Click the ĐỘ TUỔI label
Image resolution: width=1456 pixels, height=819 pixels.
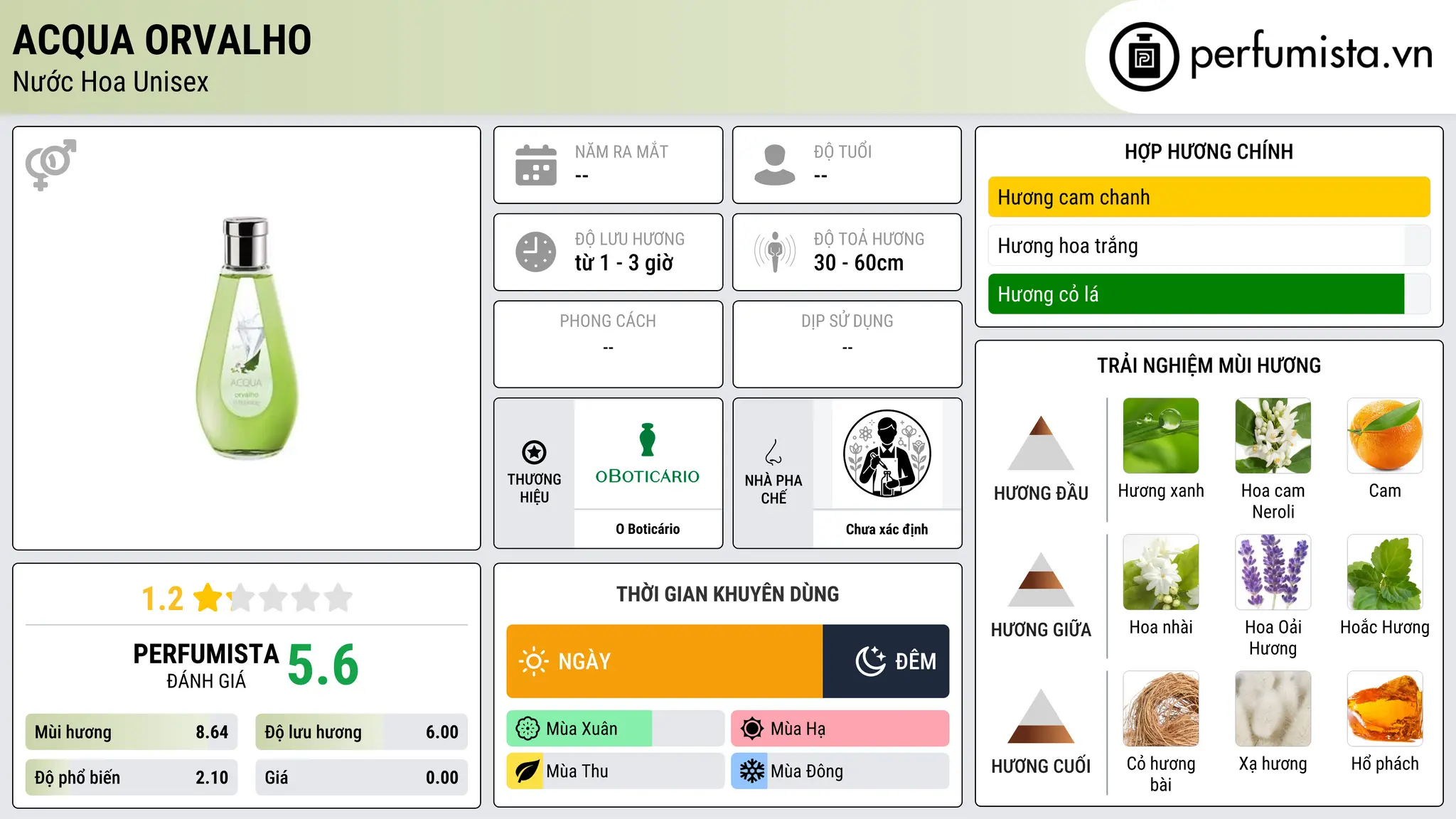click(842, 151)
